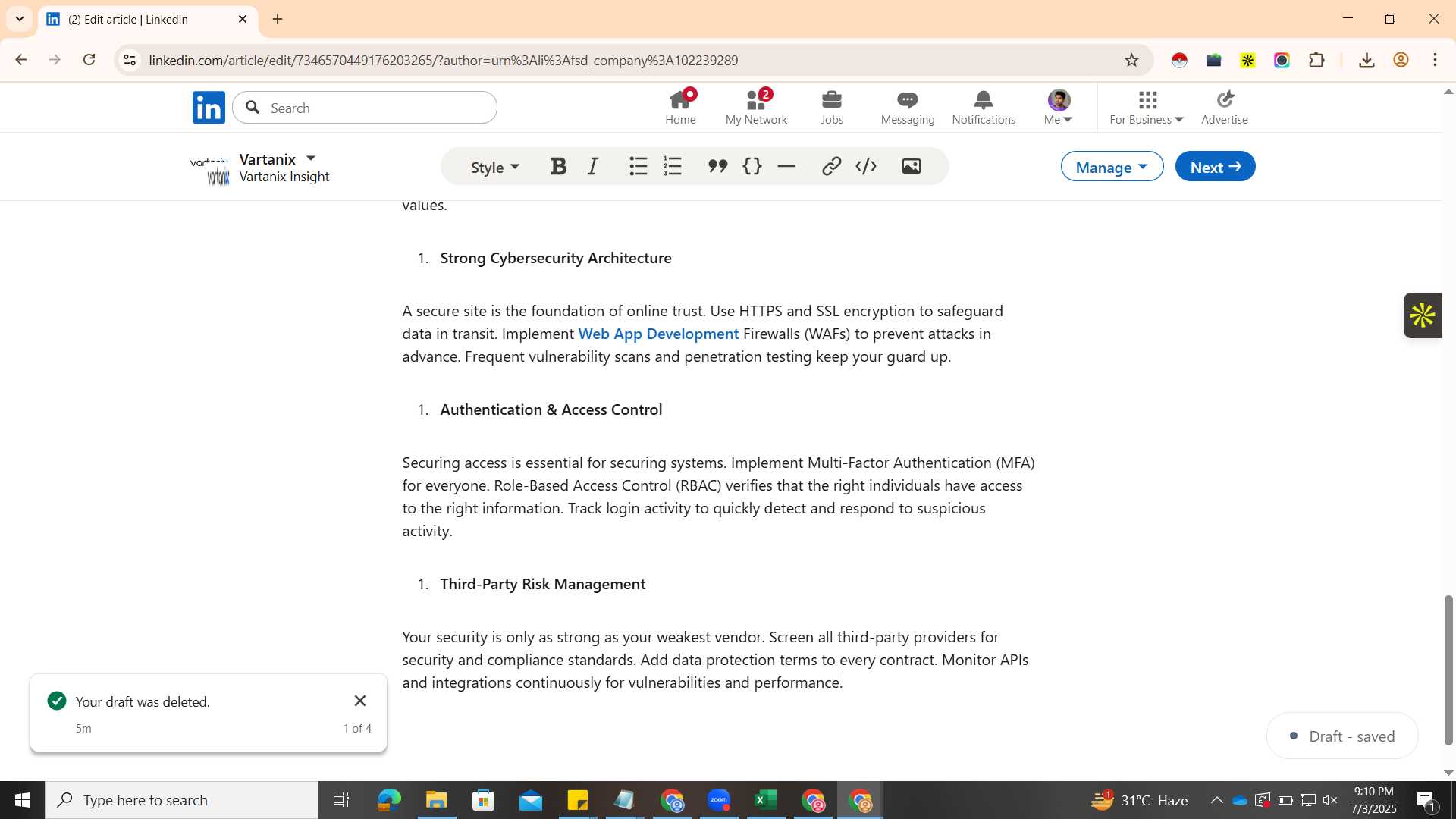Open Notifications
Viewport: 1456px width, 819px height.
pos(984,107)
